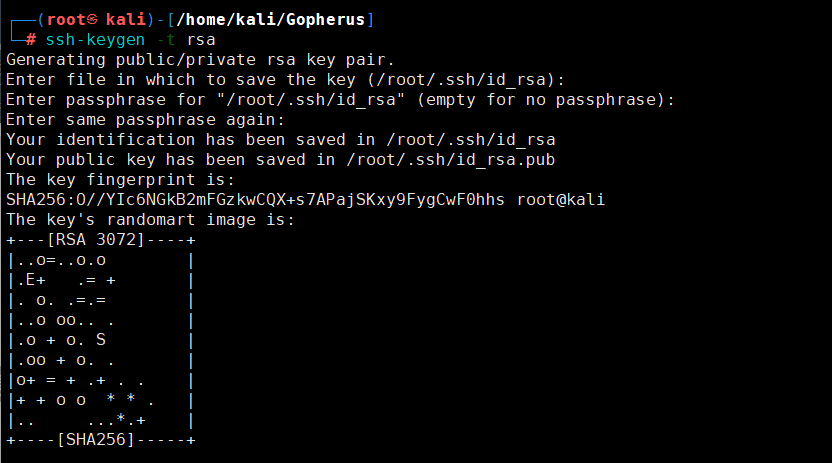Click the 'The key fingerprint is:' line

point(120,180)
